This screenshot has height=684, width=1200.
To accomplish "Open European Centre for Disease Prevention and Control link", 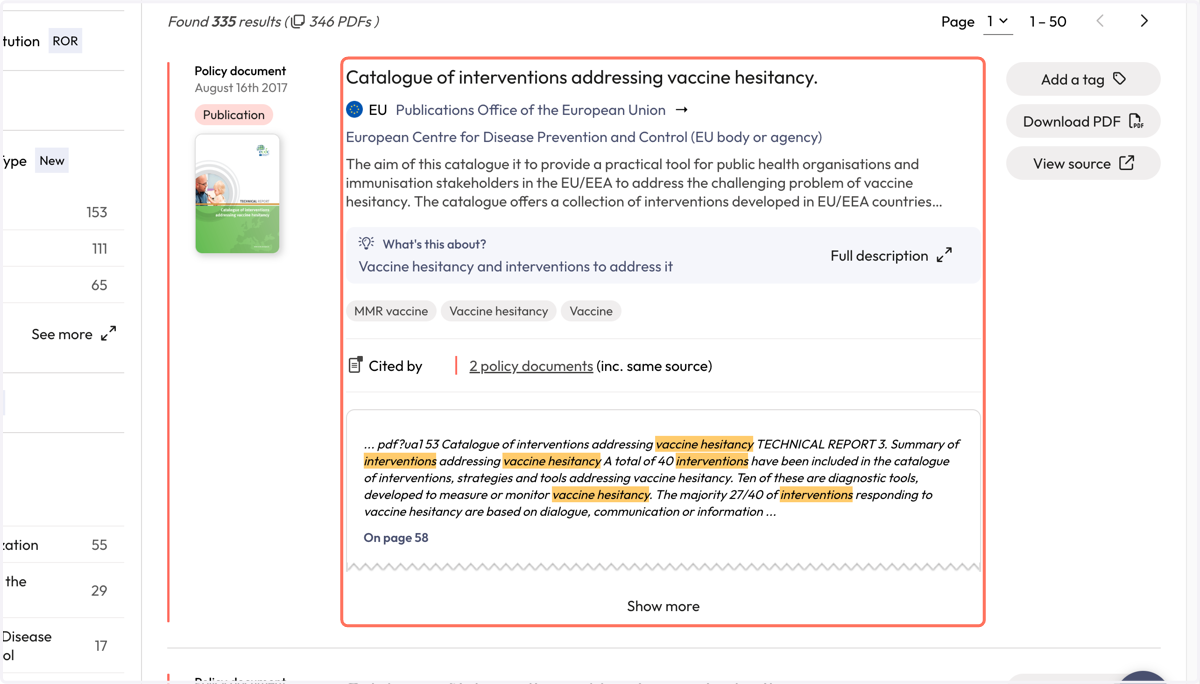I will [x=584, y=137].
